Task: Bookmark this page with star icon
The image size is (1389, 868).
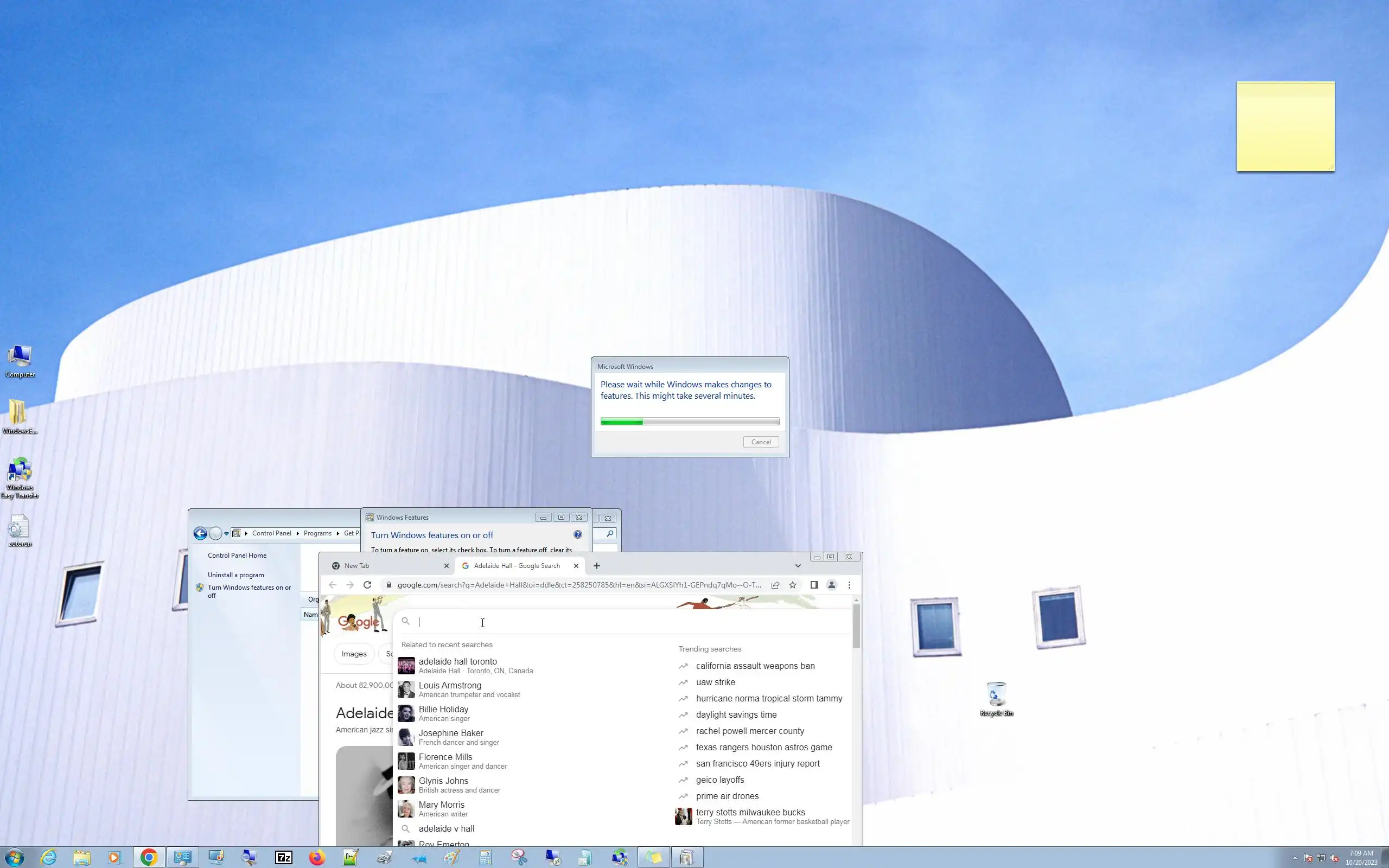Action: tap(793, 585)
